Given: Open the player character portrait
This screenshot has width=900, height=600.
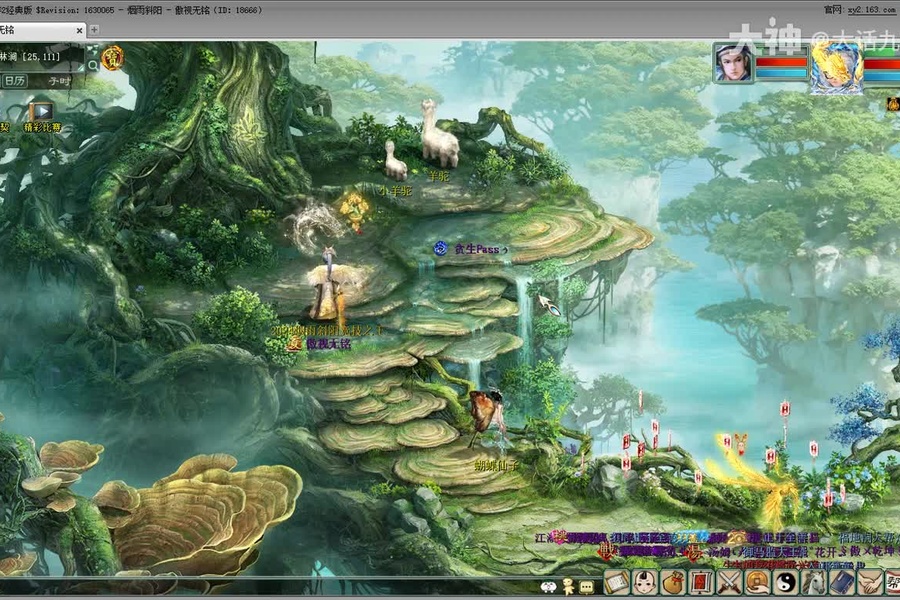Looking at the screenshot, I should tap(734, 64).
